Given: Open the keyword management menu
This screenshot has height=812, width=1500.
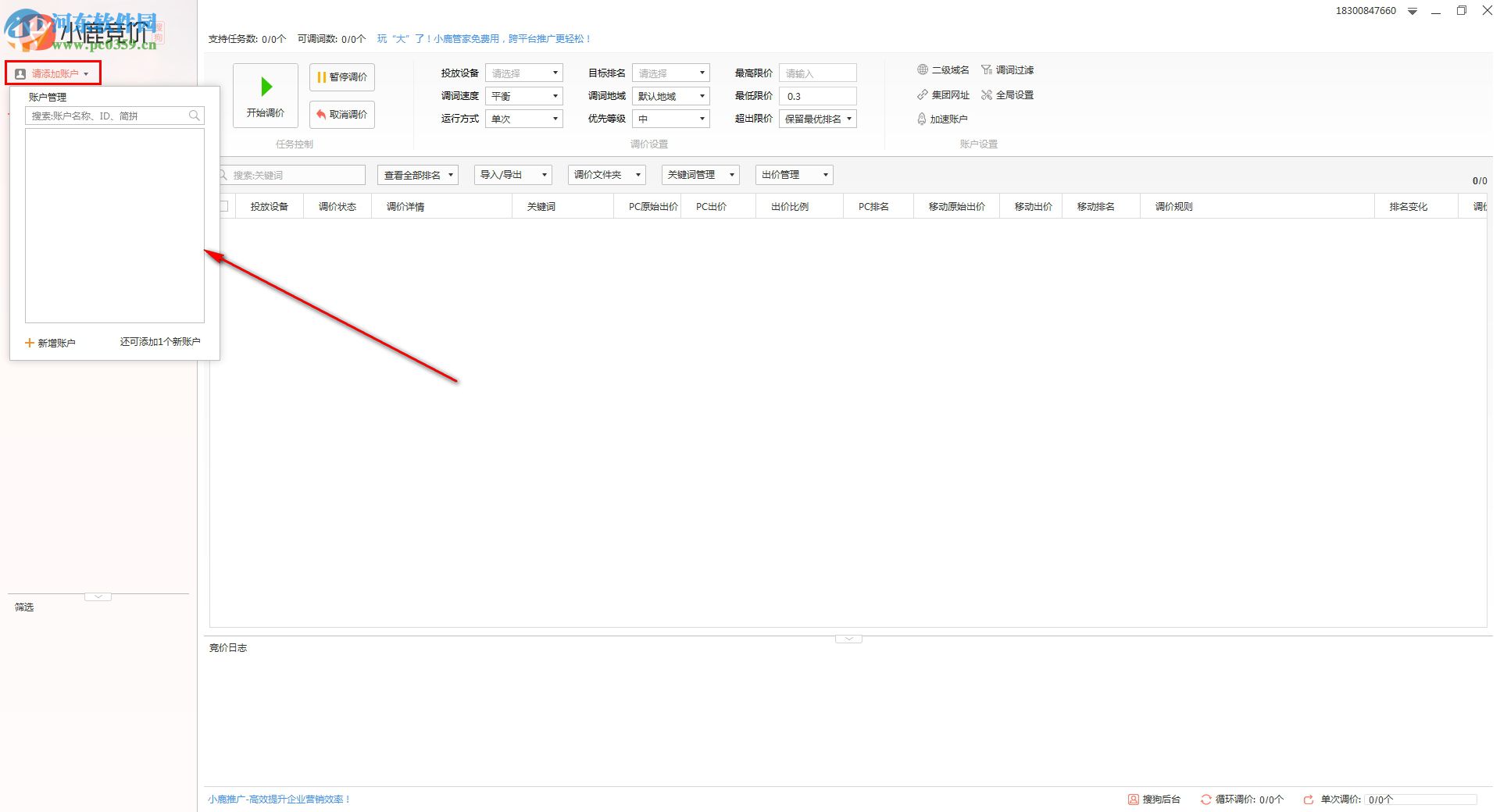Looking at the screenshot, I should [x=701, y=175].
